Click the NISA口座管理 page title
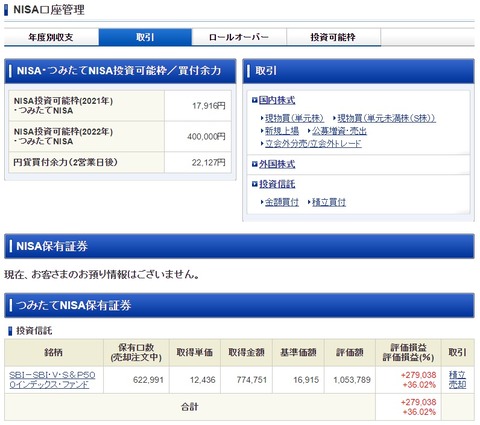This screenshot has height=425, width=480. [49, 10]
